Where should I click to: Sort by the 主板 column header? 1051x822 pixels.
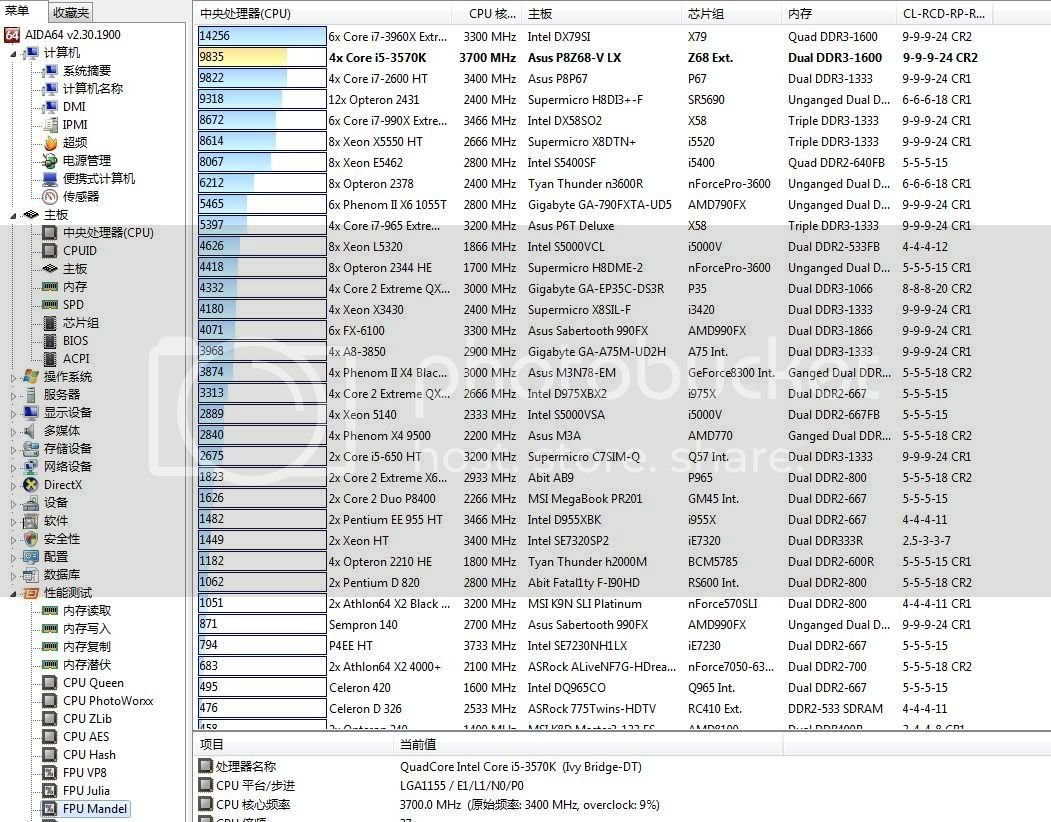540,14
